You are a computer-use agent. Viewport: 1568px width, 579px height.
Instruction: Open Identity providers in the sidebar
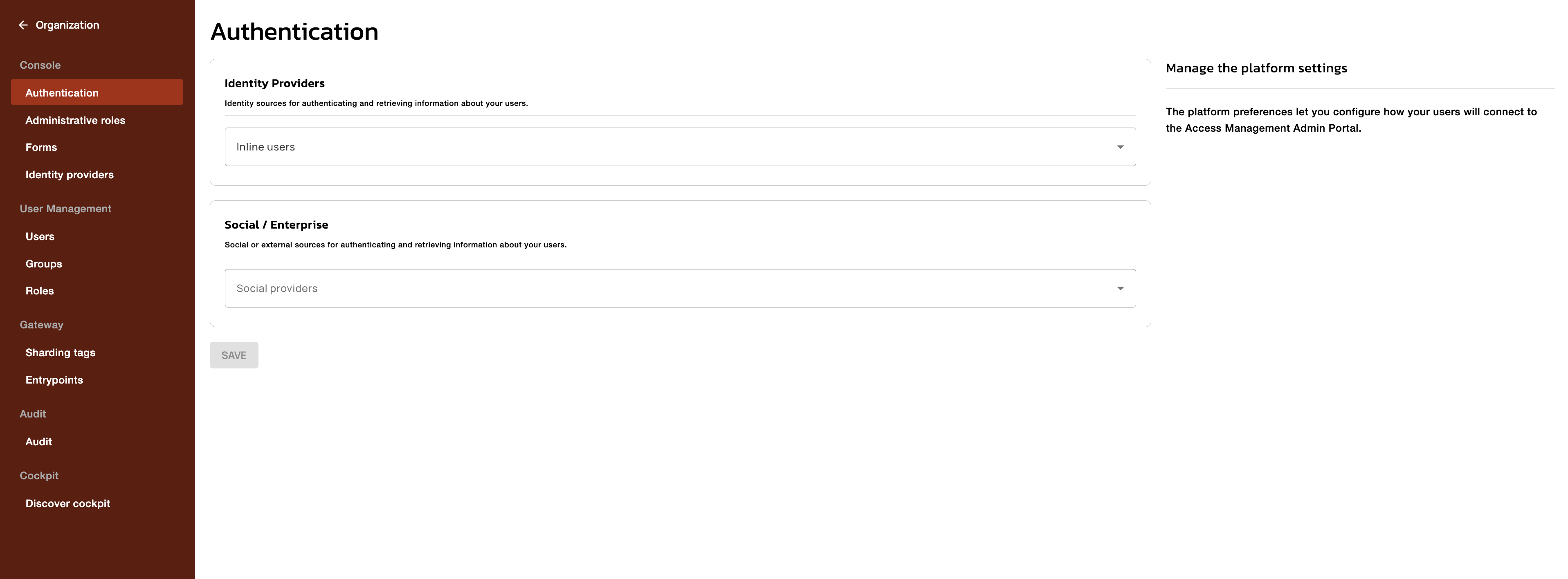(x=70, y=175)
